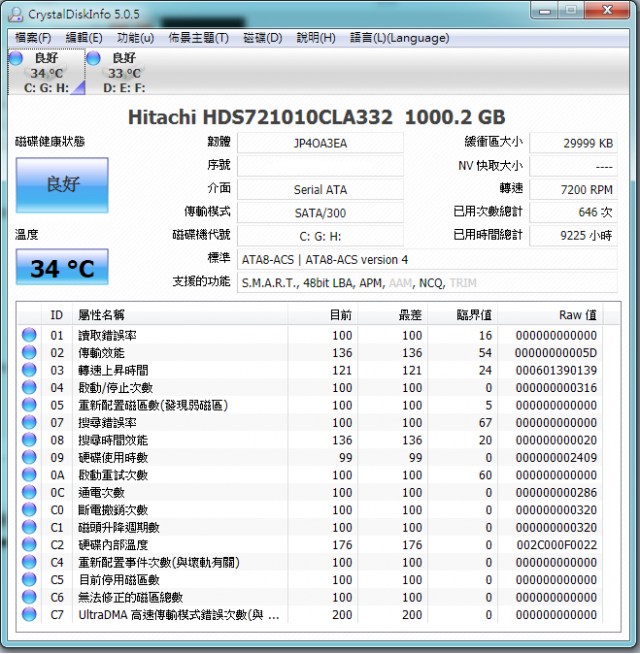Click raw value 002C000F0022
The height and width of the screenshot is (654, 640).
[x=557, y=545]
